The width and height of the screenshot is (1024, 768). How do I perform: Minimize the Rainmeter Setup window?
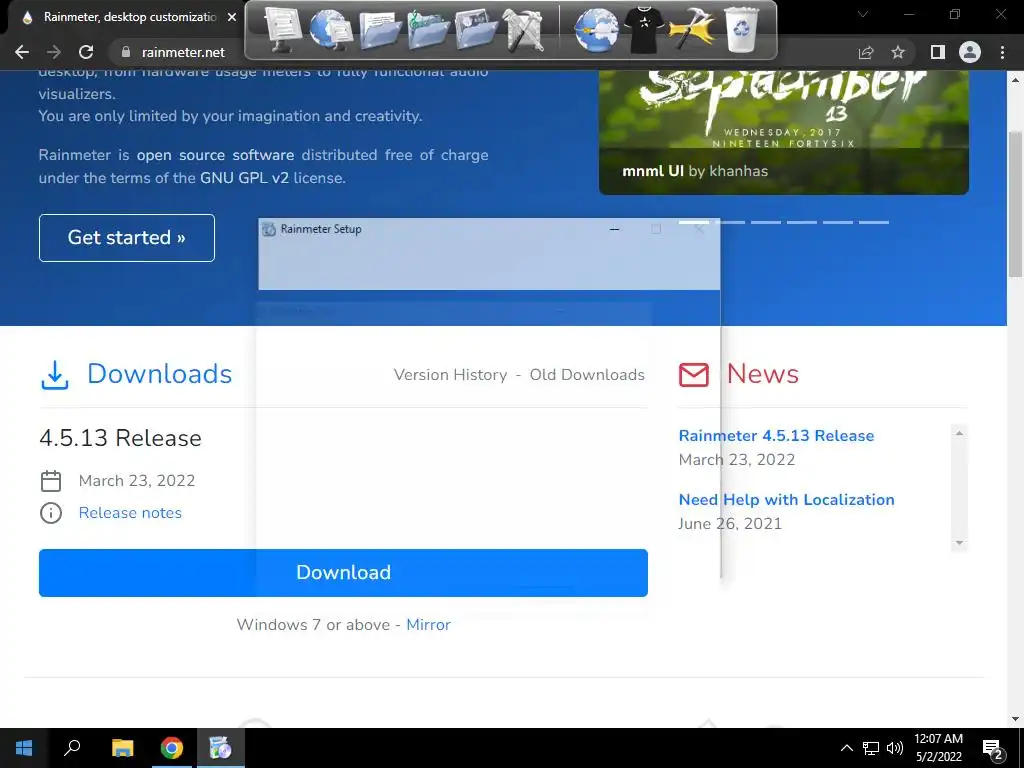(614, 229)
